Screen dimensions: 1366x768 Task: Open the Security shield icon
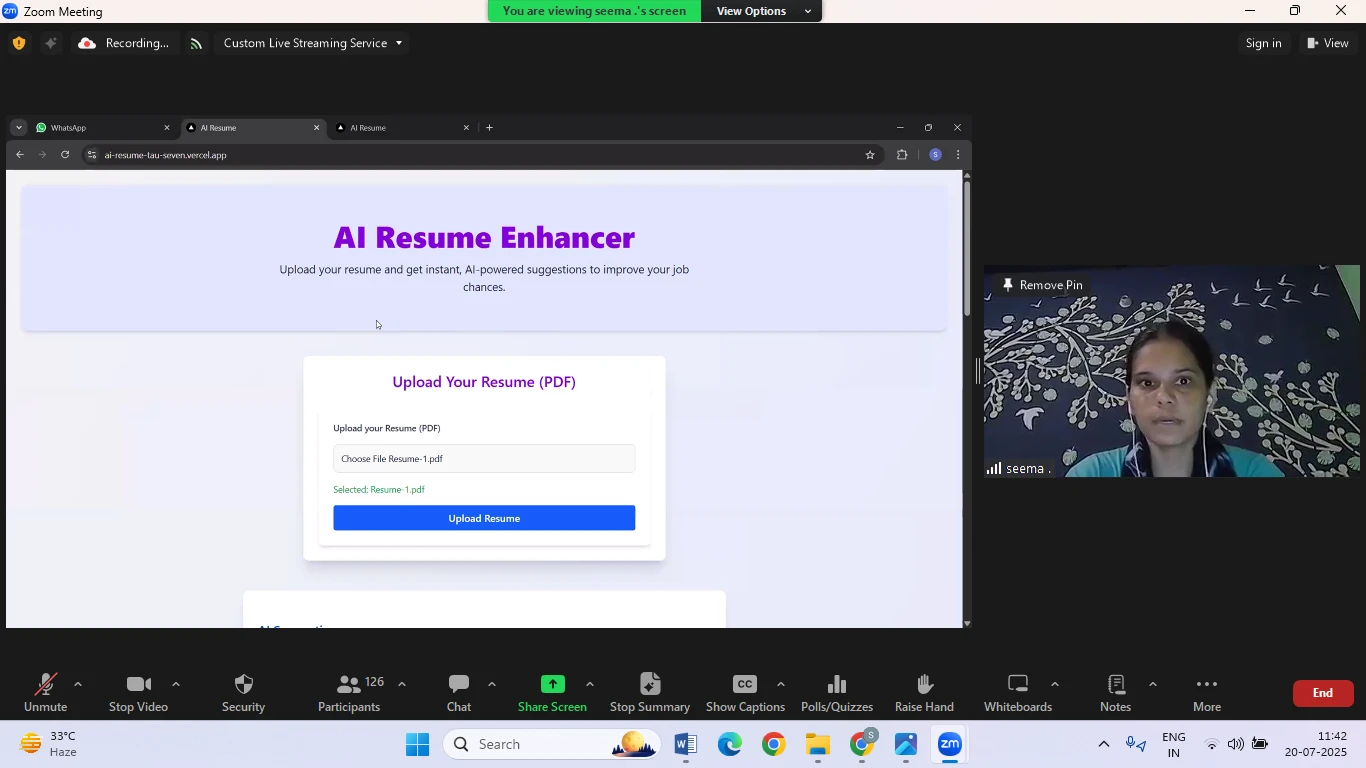point(243,685)
